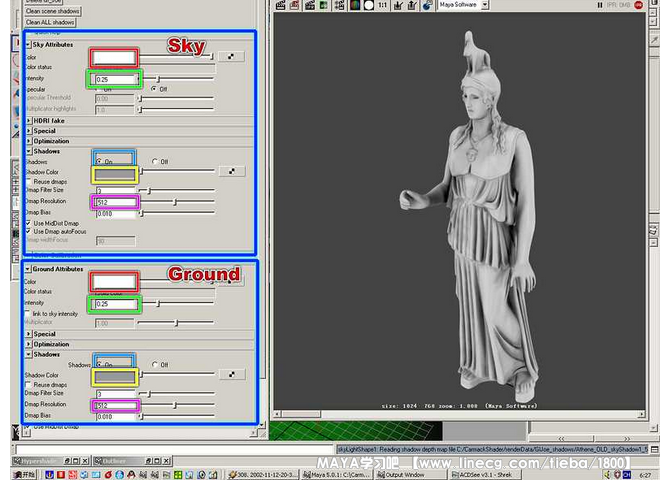Toggle Use Dmap autoFocus checkbox

(x=28, y=231)
